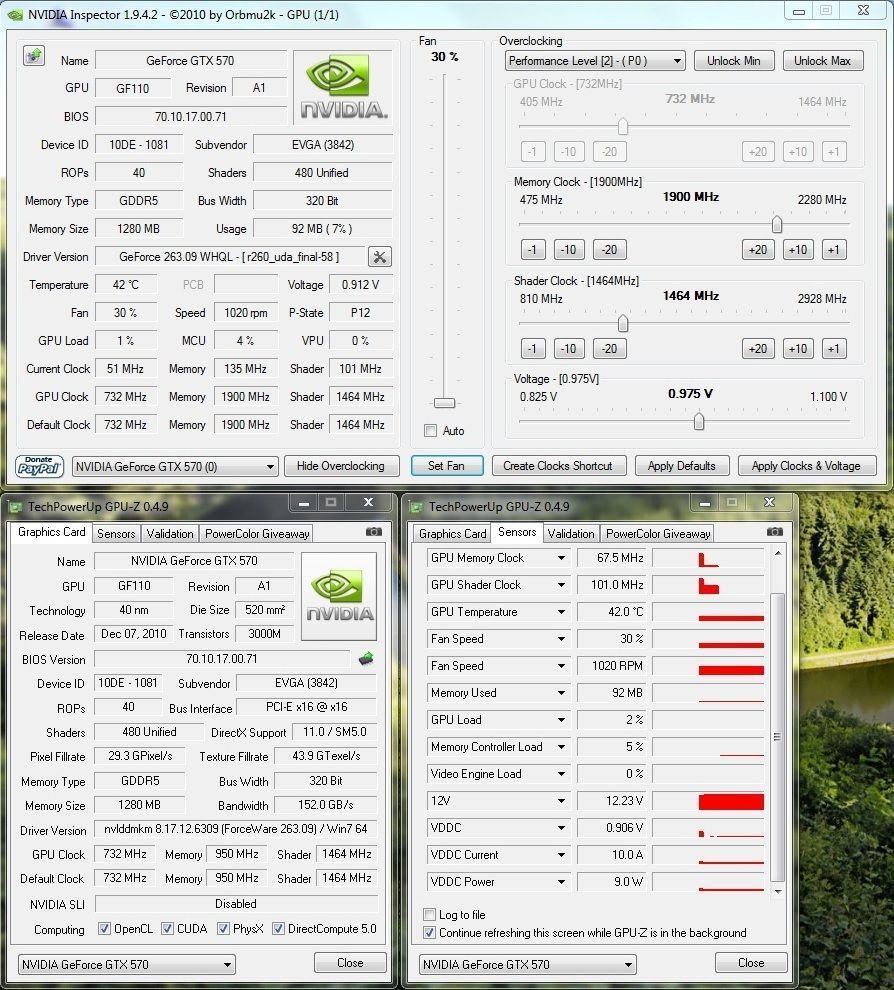Click the Shader Clock slider handle
The width and height of the screenshot is (894, 990).
[x=623, y=323]
